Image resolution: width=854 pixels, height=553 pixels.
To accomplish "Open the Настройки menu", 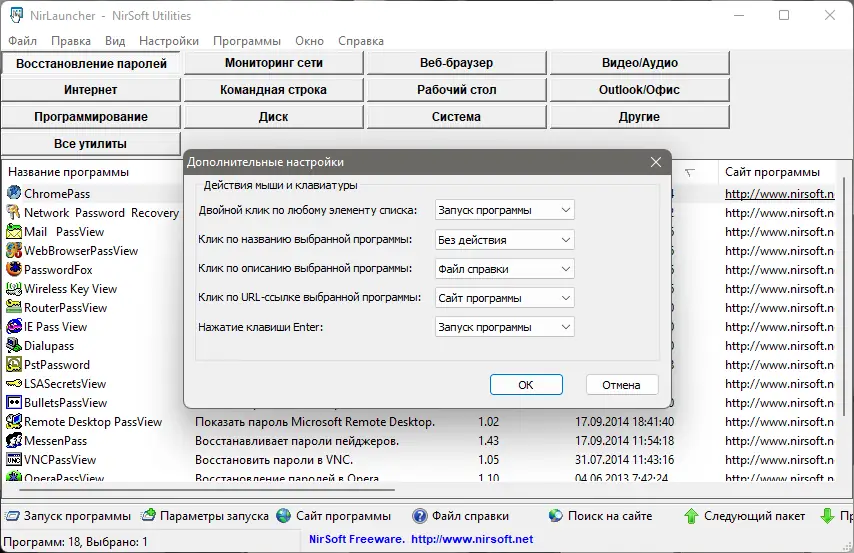I will pyautogui.click(x=169, y=41).
